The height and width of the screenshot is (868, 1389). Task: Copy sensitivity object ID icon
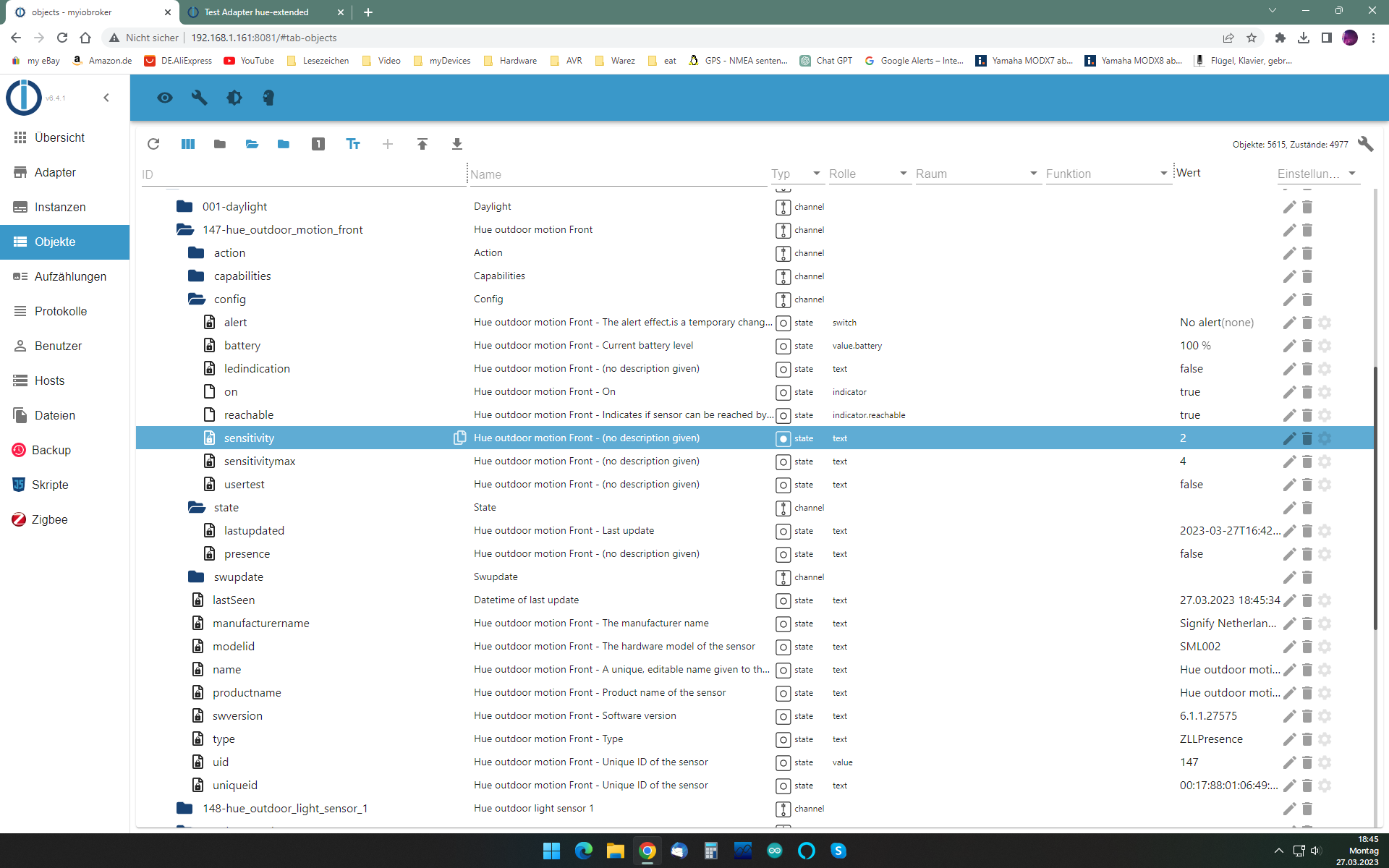(x=459, y=438)
